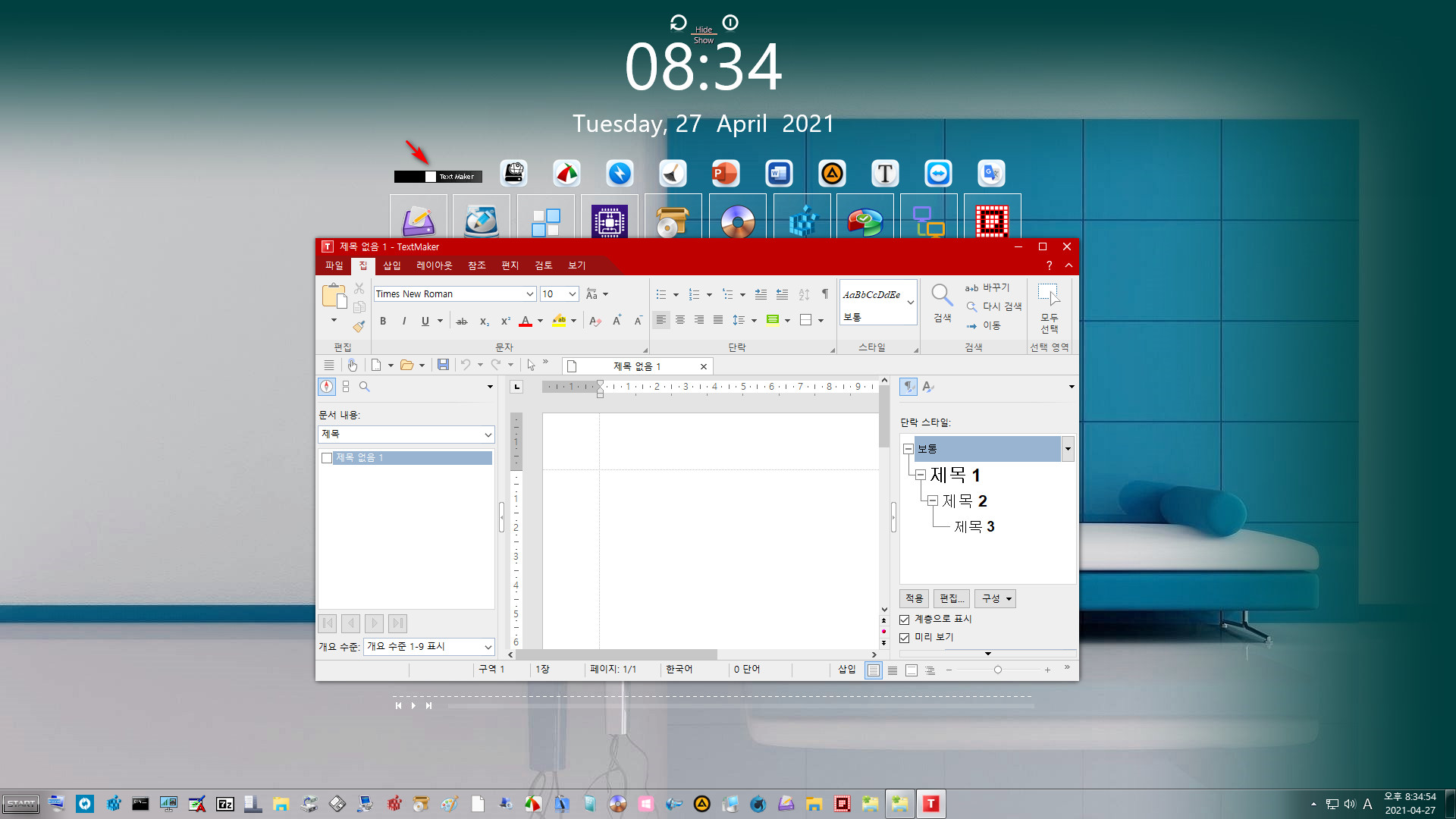The height and width of the screenshot is (819, 1456).
Task: Click the sidebar magnifier search icon
Action: click(365, 387)
